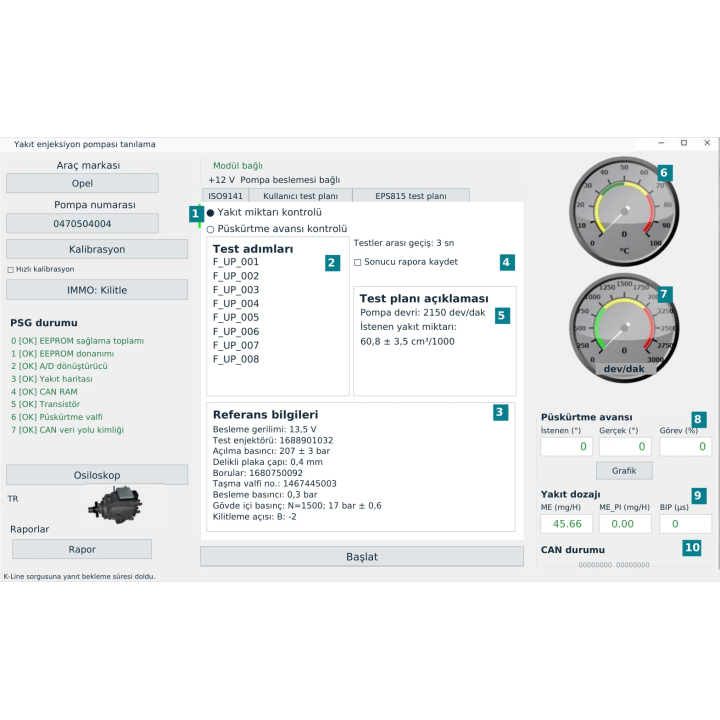Click the ME_PI (mg/H) field showing 0.00
The image size is (720, 720).
coord(625,524)
